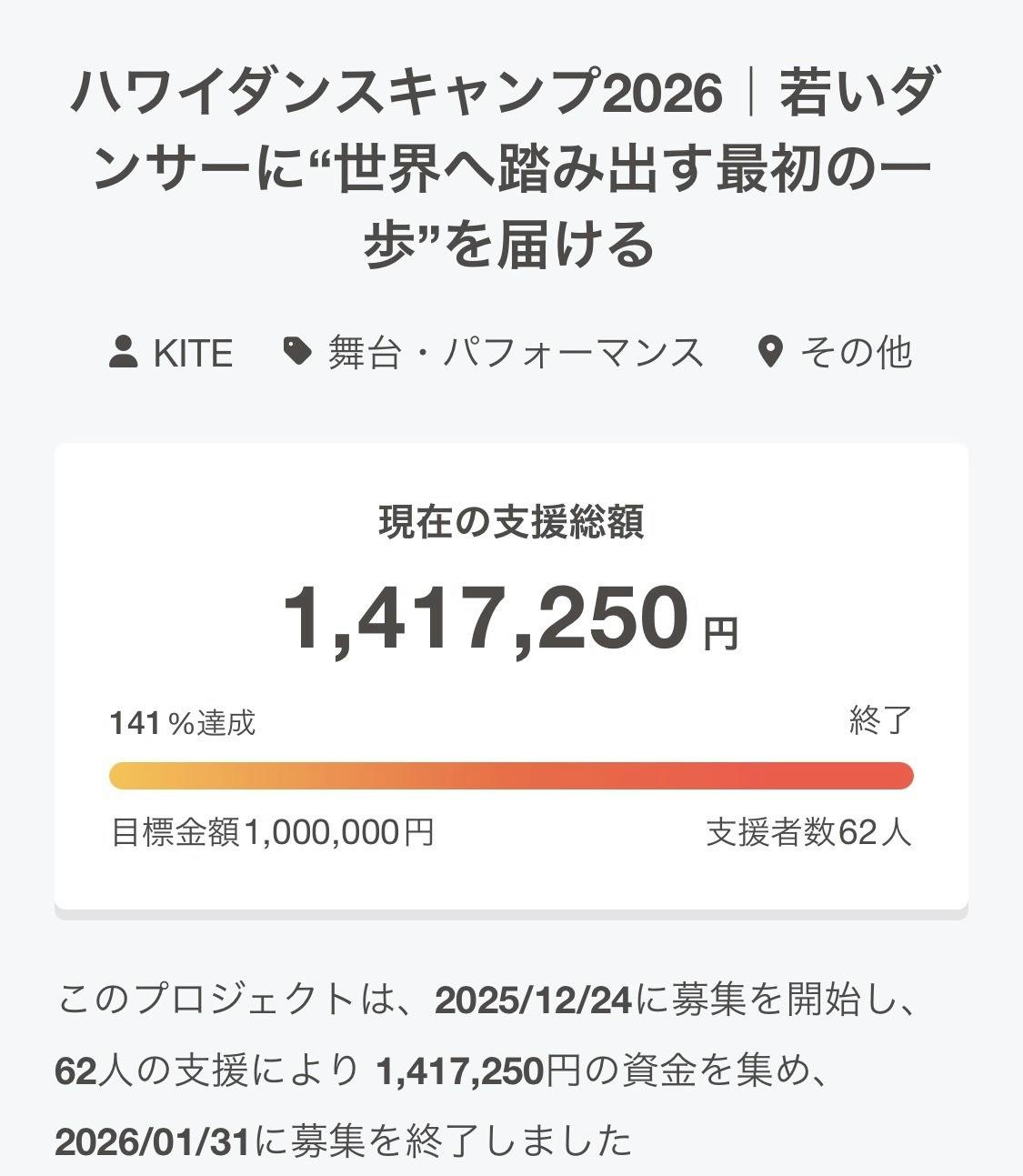1023x1176 pixels.
Task: Click the 終了 status label
Action: pyautogui.click(x=880, y=721)
